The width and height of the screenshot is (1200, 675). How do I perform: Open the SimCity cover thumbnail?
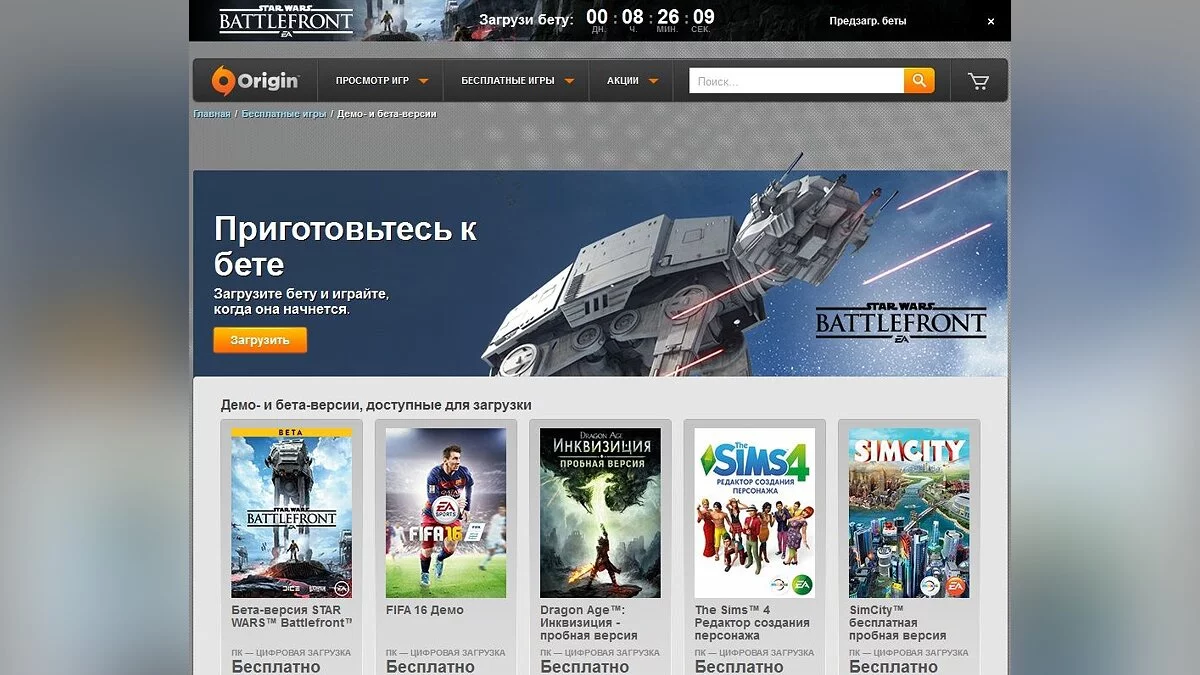909,513
